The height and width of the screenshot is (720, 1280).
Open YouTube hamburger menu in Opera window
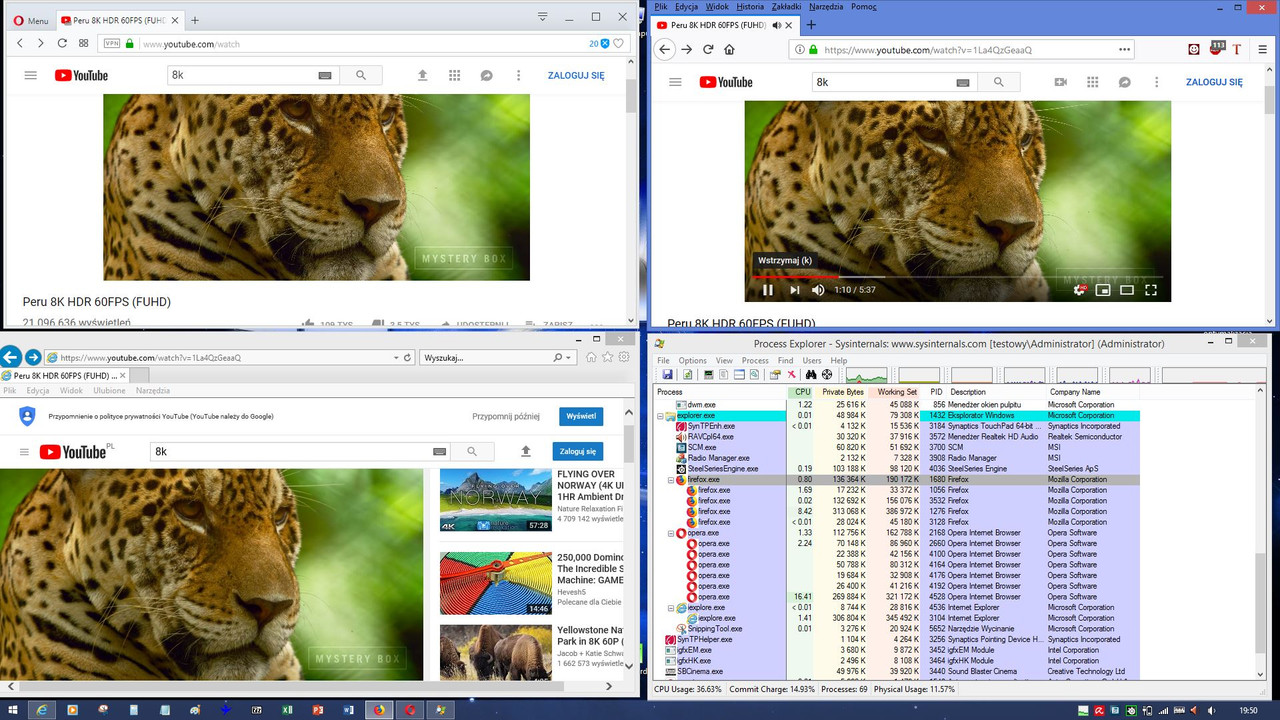[x=31, y=75]
